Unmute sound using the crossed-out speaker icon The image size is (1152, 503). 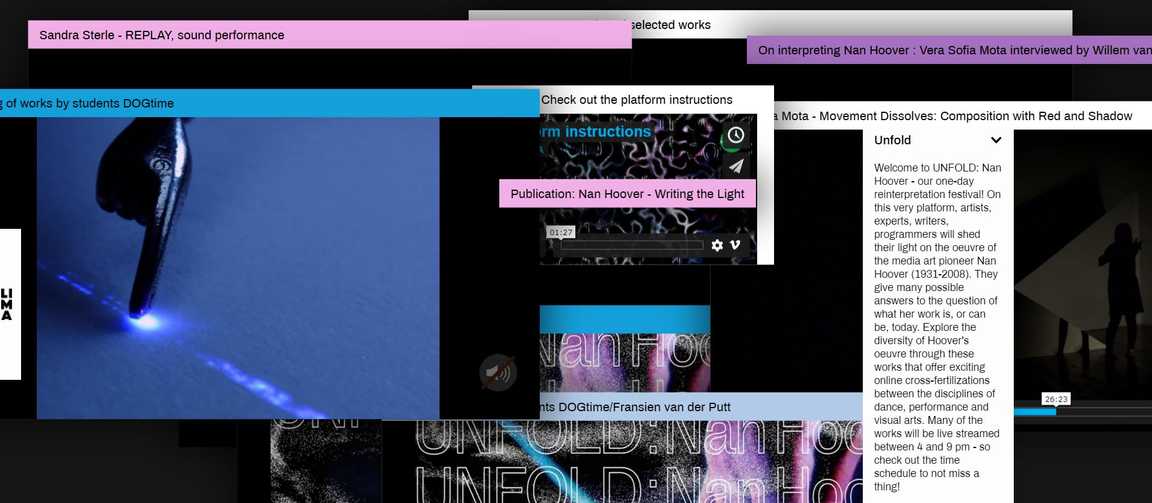point(498,372)
